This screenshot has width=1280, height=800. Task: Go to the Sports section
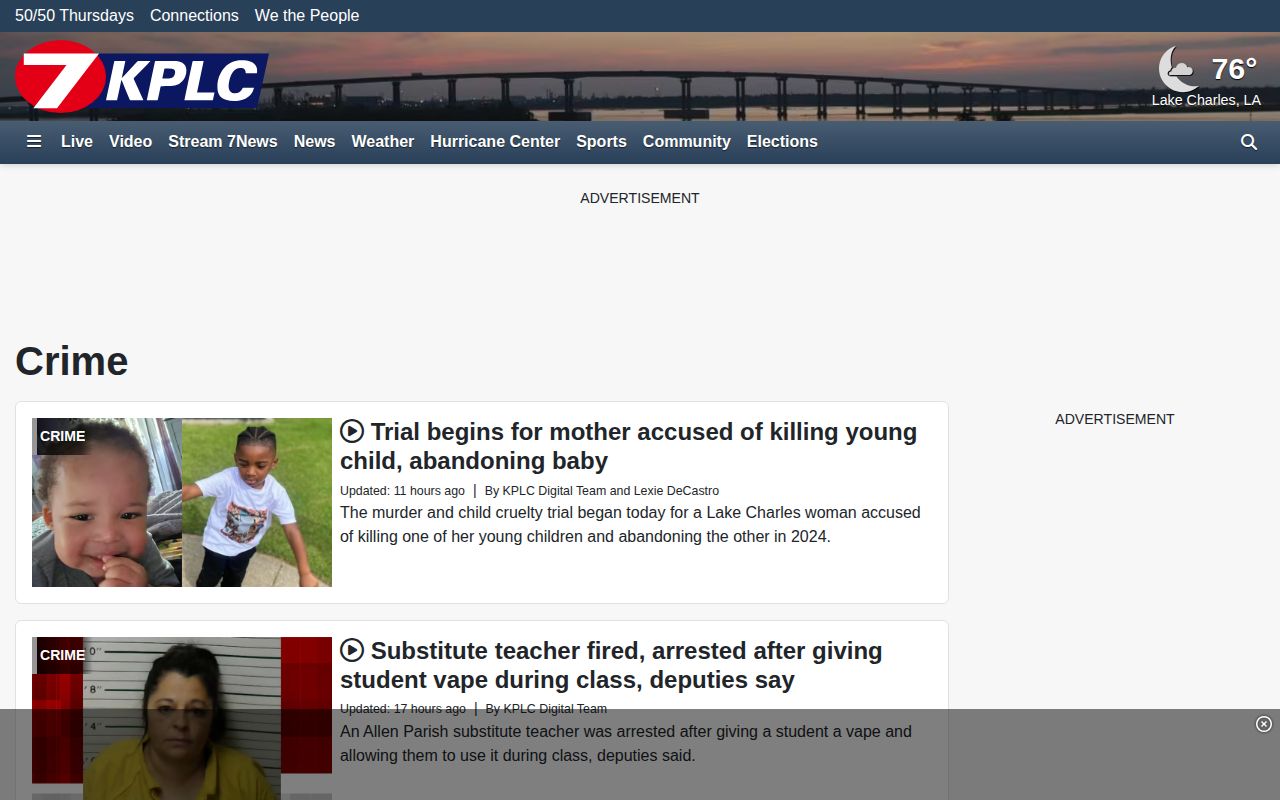(x=601, y=141)
